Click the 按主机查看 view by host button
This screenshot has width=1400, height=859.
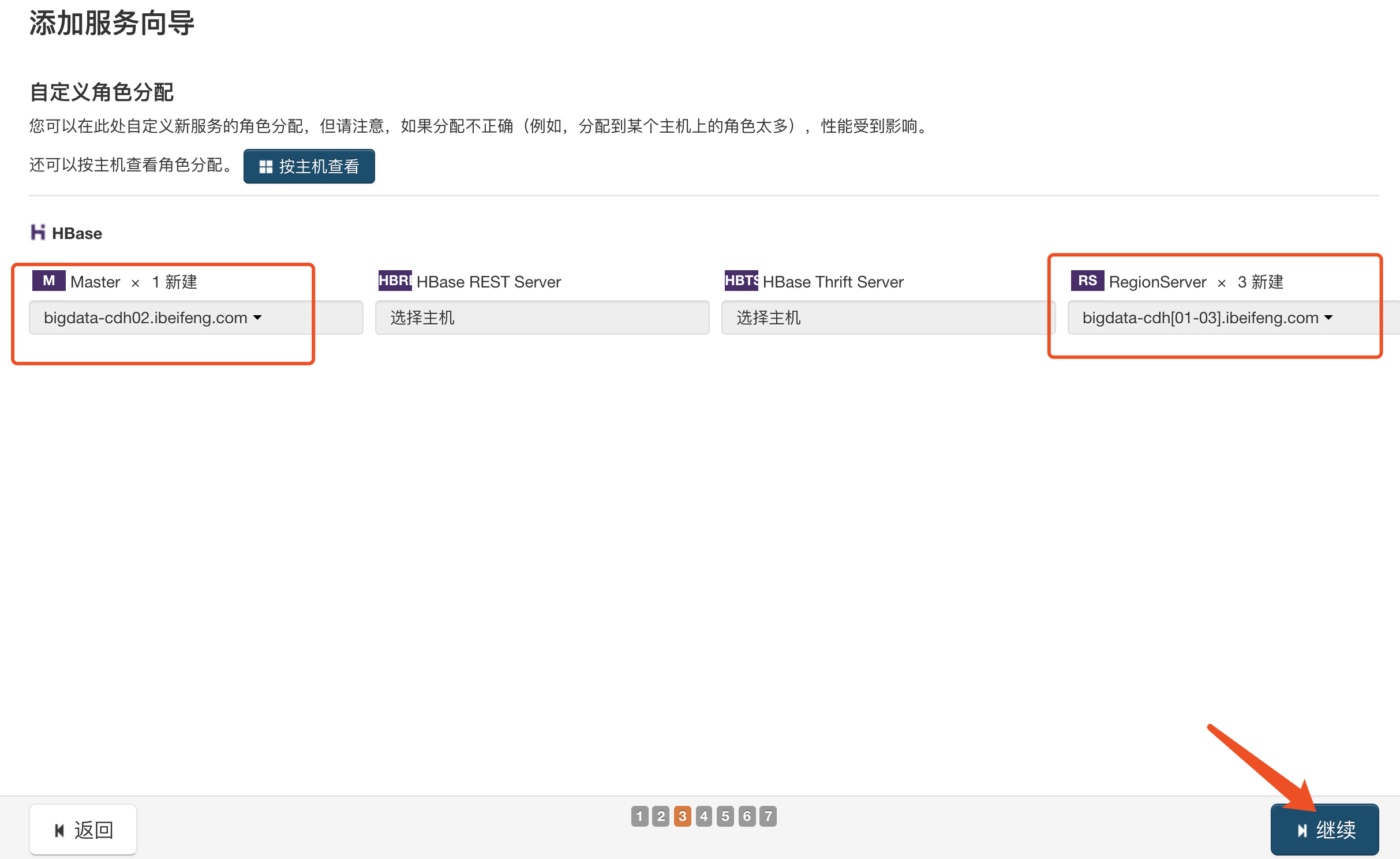coord(309,167)
